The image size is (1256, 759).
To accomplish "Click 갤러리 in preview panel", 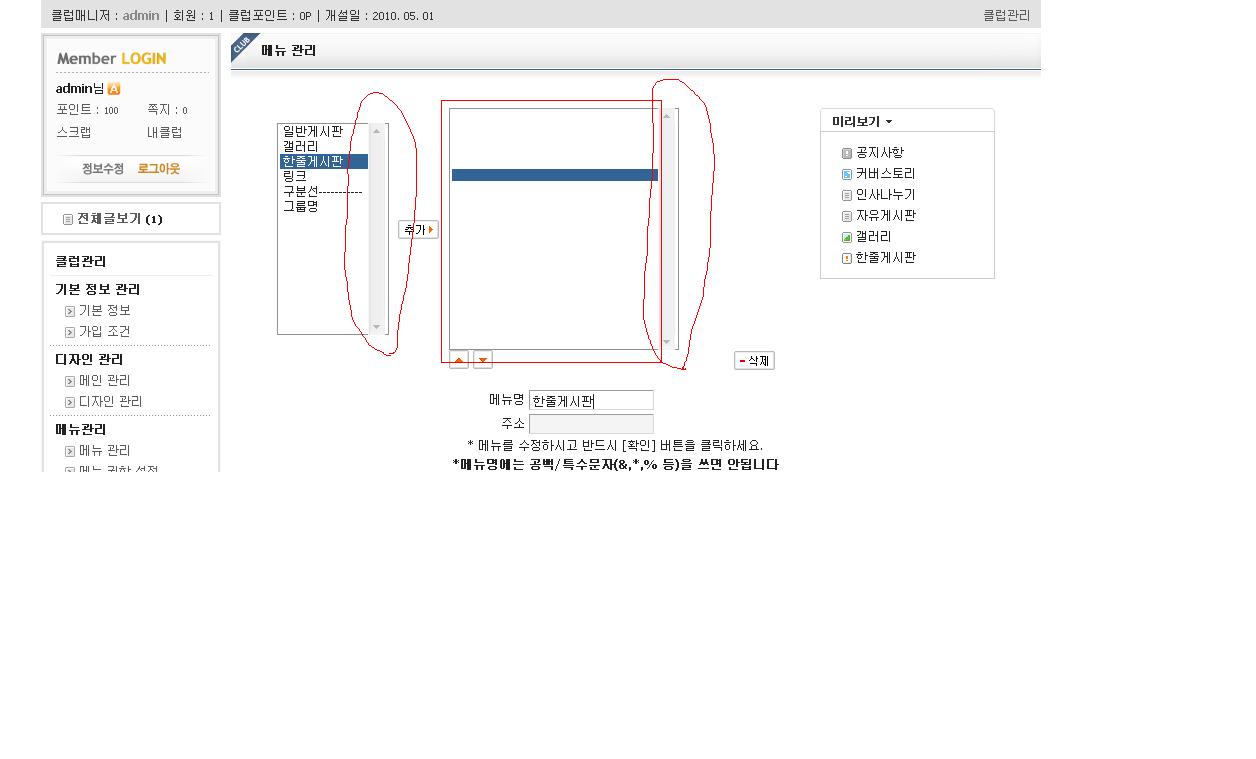I will [x=874, y=237].
